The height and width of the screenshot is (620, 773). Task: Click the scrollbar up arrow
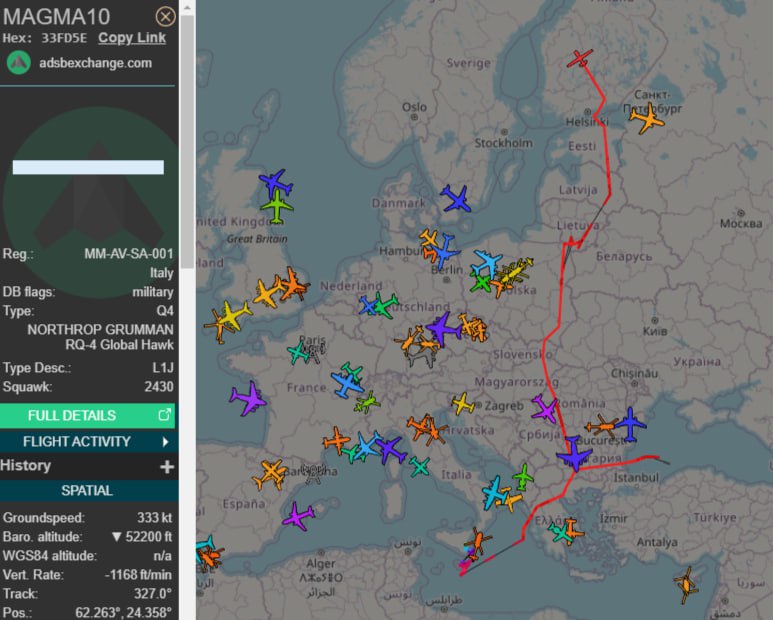tap(187, 7)
